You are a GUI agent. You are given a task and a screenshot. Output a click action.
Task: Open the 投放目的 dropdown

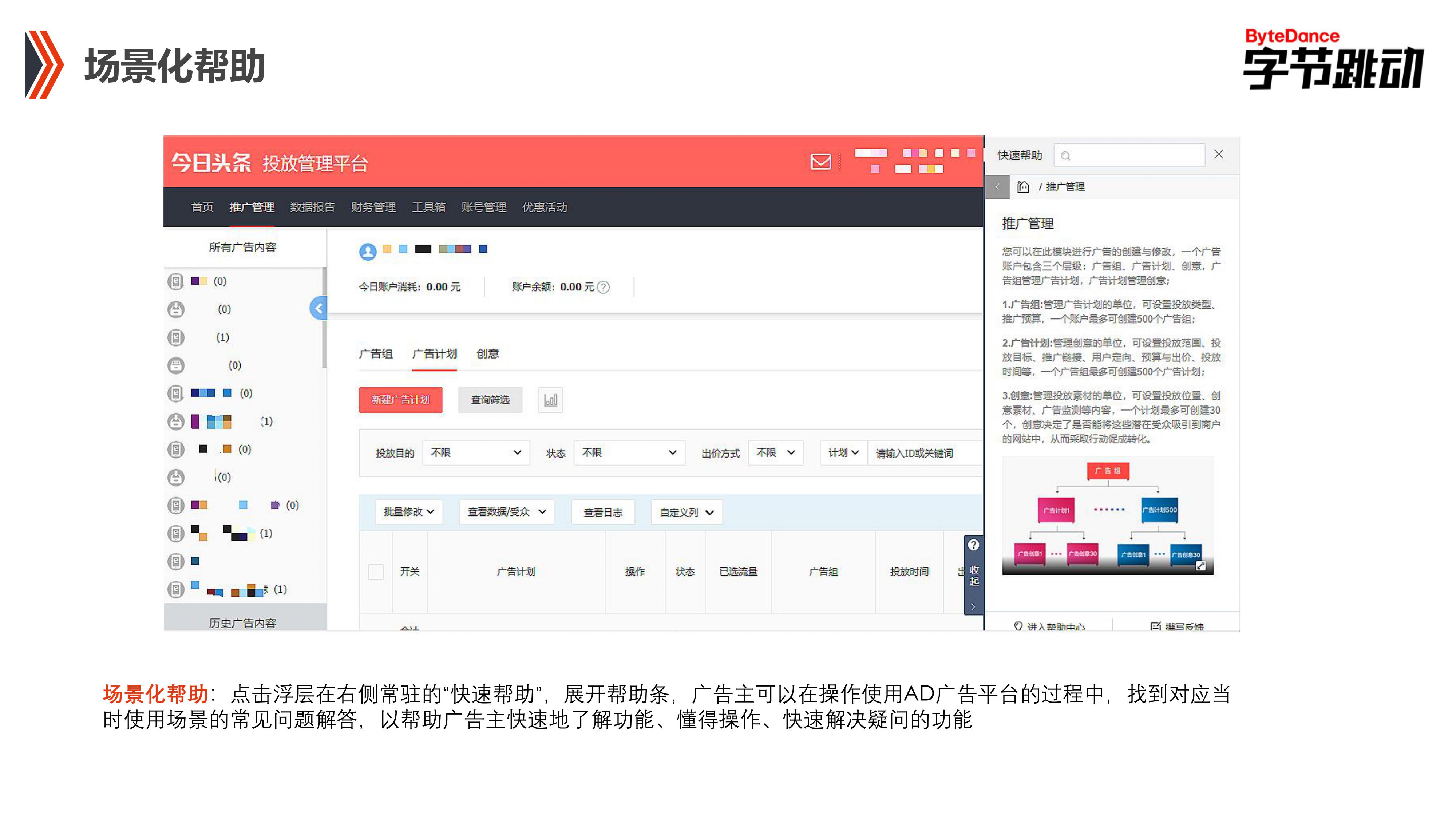pyautogui.click(x=476, y=453)
